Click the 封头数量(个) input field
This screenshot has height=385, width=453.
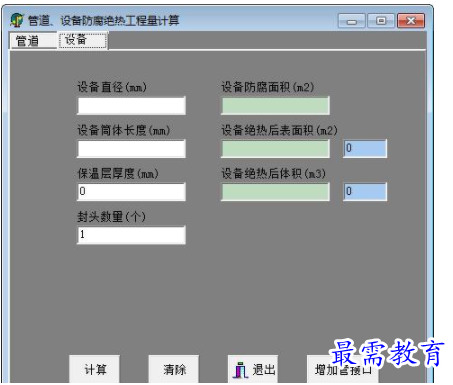pyautogui.click(x=131, y=235)
